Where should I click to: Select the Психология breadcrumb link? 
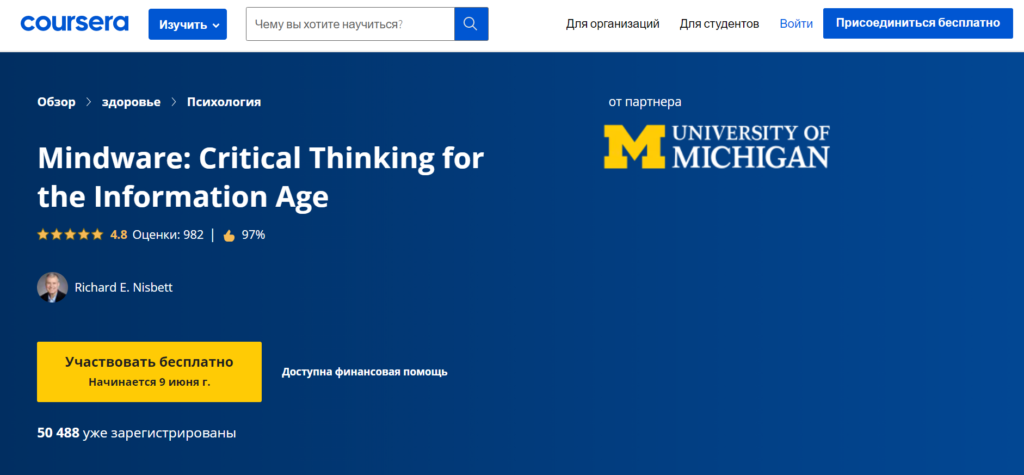(224, 102)
